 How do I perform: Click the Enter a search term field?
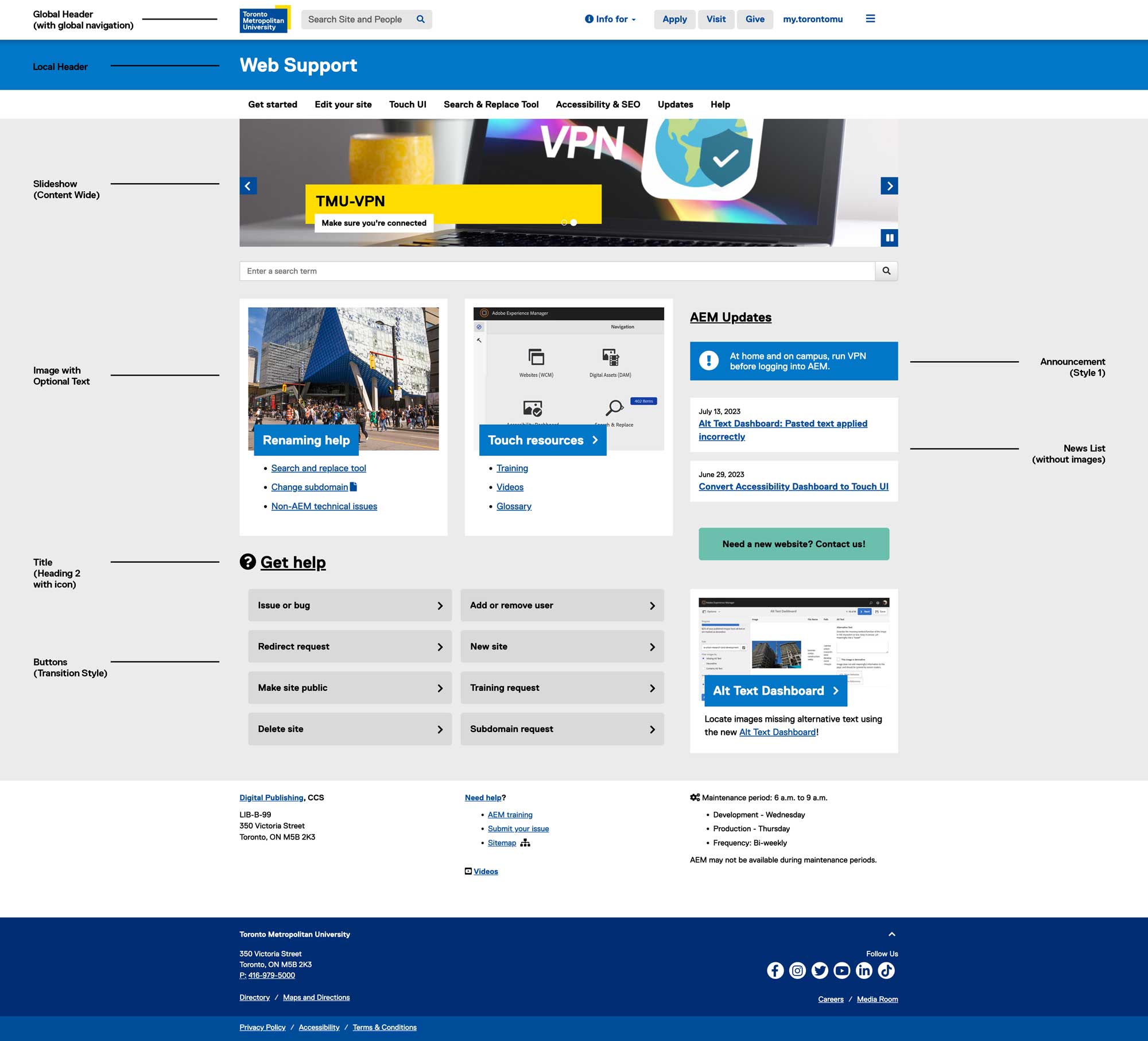[557, 271]
